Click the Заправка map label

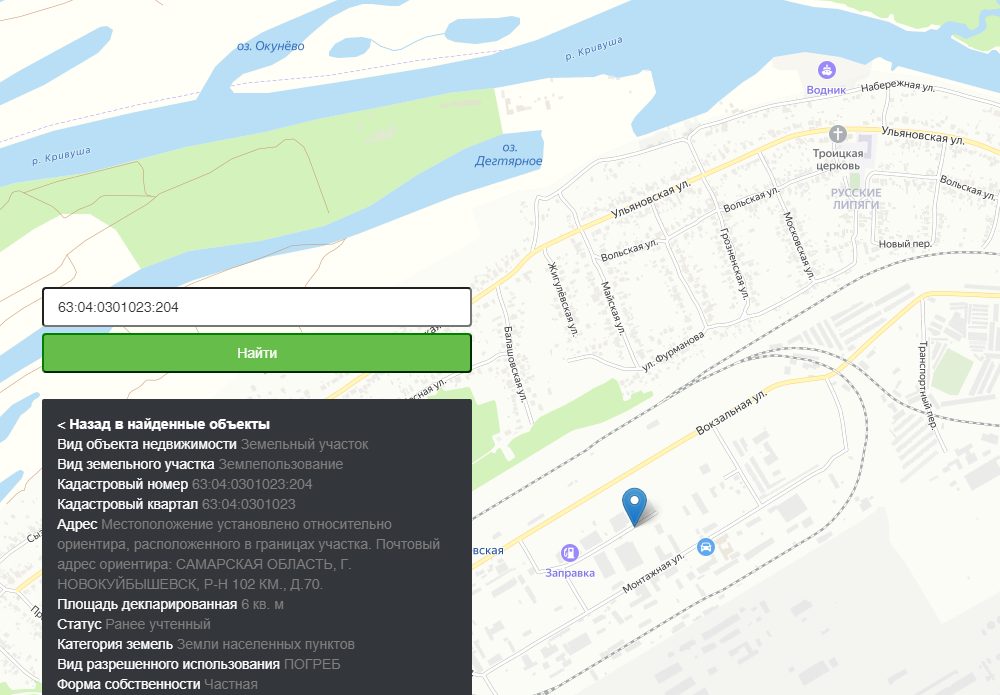(570, 573)
